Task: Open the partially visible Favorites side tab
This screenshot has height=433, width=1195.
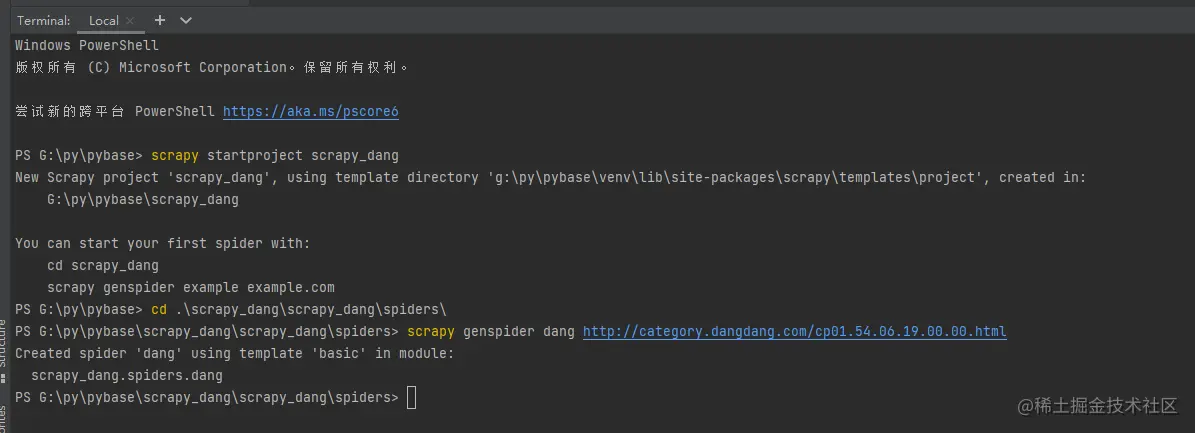Action: coord(4,420)
